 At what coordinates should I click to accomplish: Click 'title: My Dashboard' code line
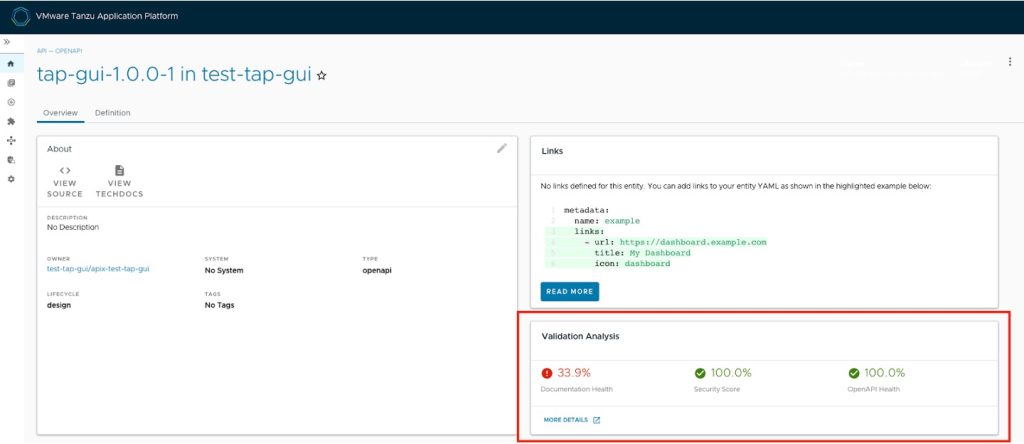[642, 253]
